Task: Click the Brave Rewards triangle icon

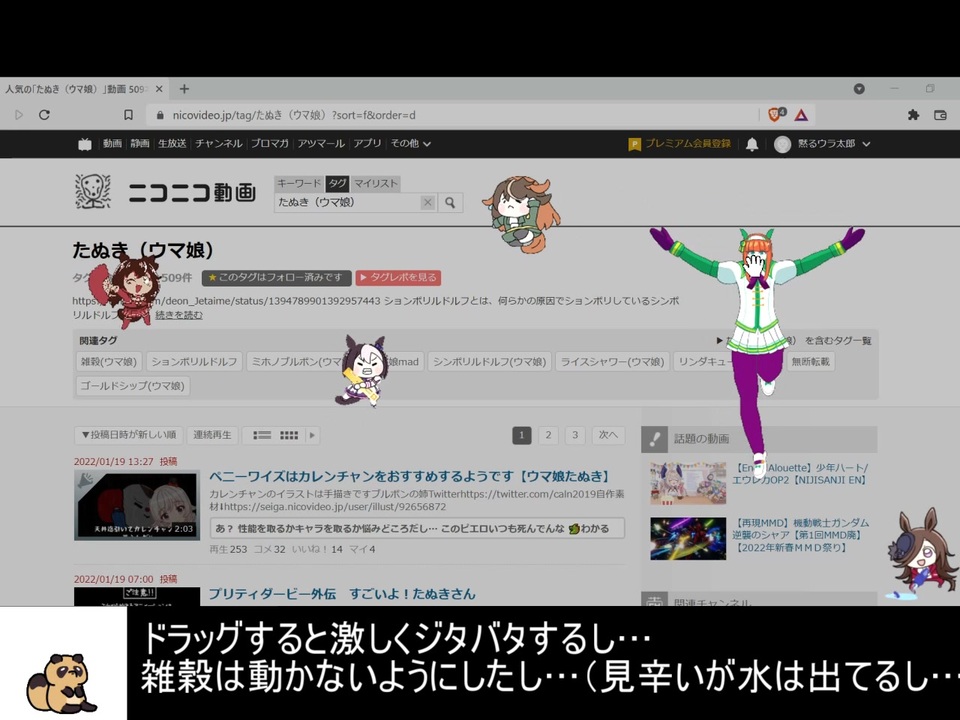Action: pyautogui.click(x=801, y=115)
